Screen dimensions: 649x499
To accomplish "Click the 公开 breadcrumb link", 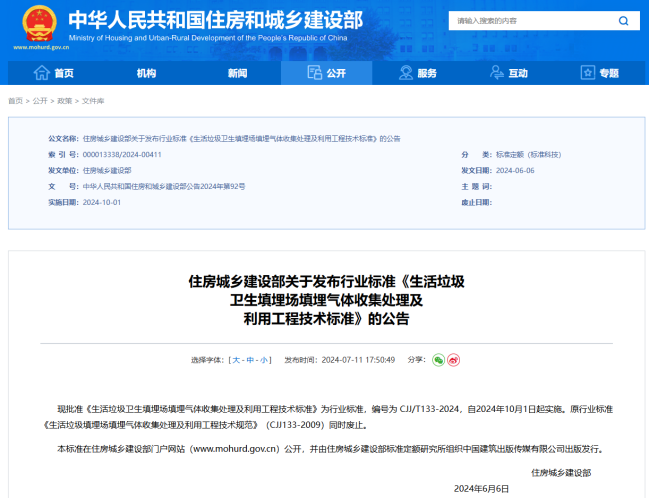I will (x=40, y=101).
